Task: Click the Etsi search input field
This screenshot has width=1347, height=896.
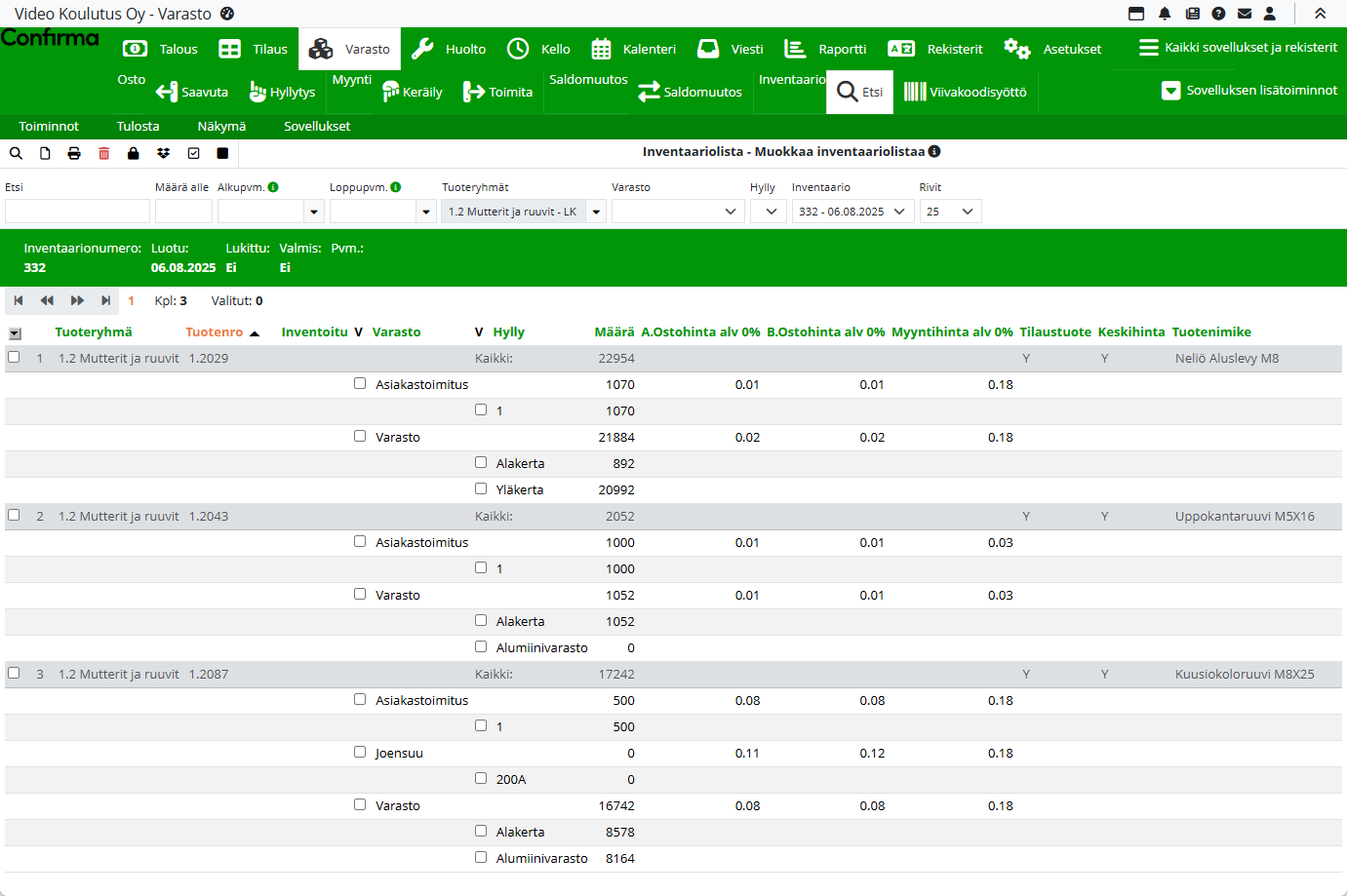Action: tap(77, 212)
